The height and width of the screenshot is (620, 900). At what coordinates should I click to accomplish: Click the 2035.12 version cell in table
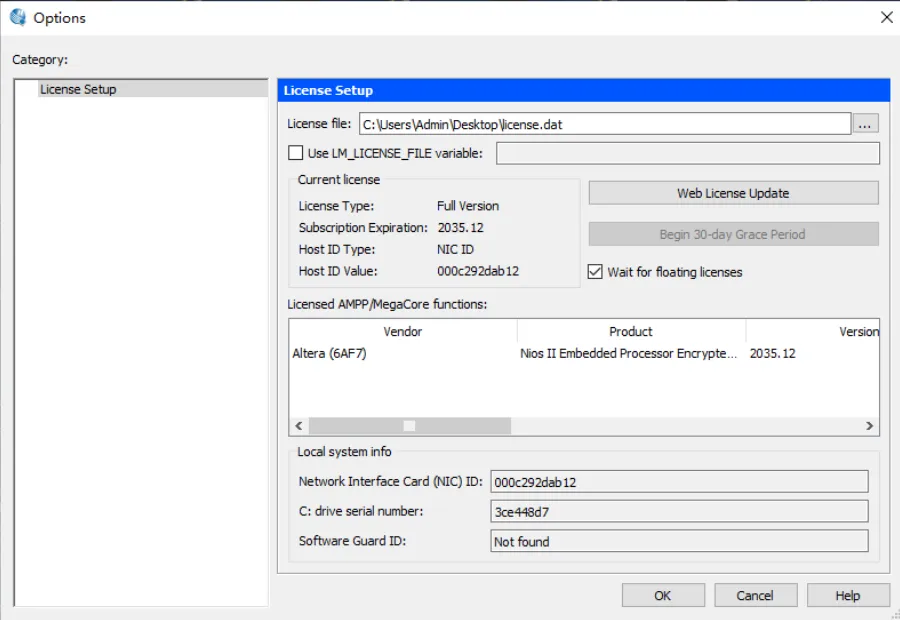click(x=773, y=353)
